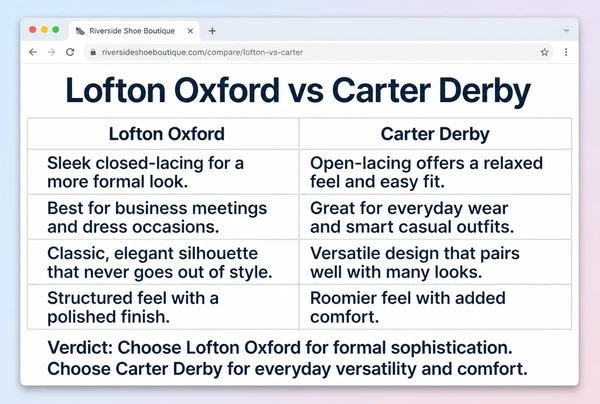Click 'Versatile design that pairs well' cell
This screenshot has height=404, width=600.
tap(435, 262)
